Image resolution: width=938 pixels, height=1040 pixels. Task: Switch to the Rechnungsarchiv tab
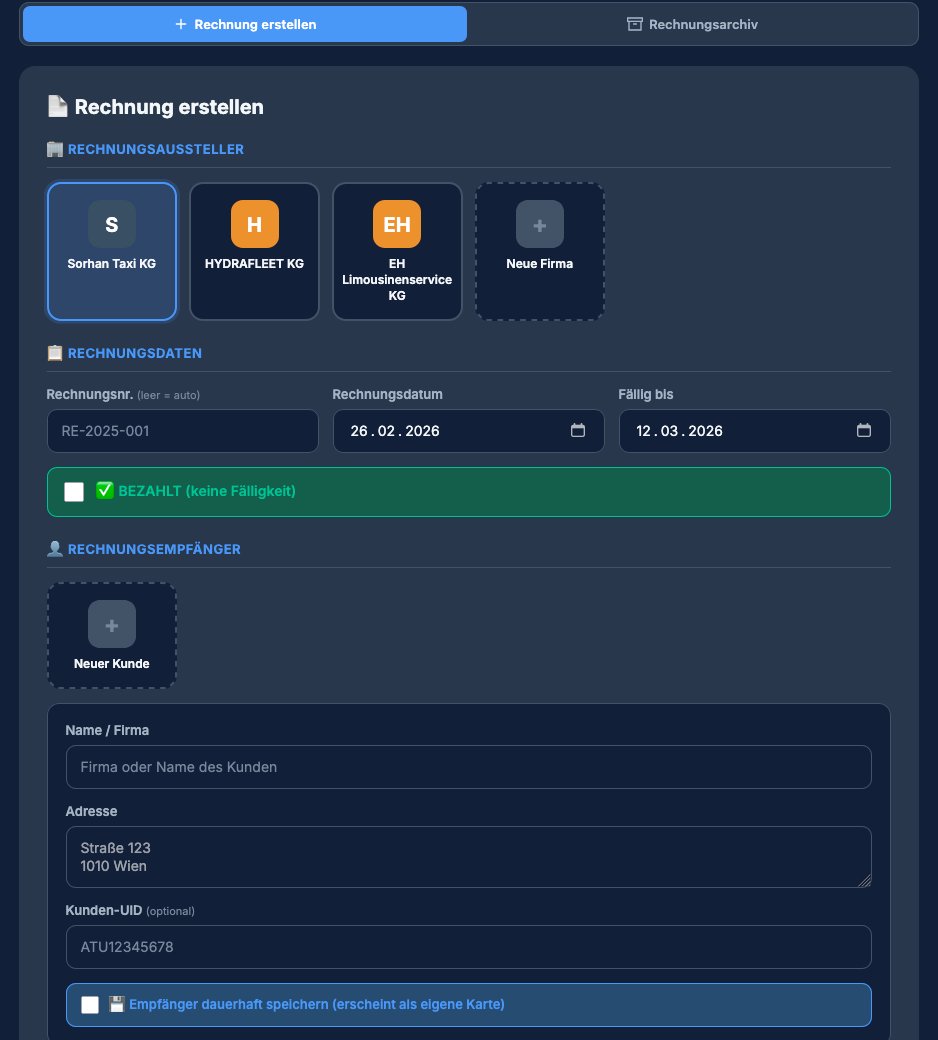[x=692, y=24]
